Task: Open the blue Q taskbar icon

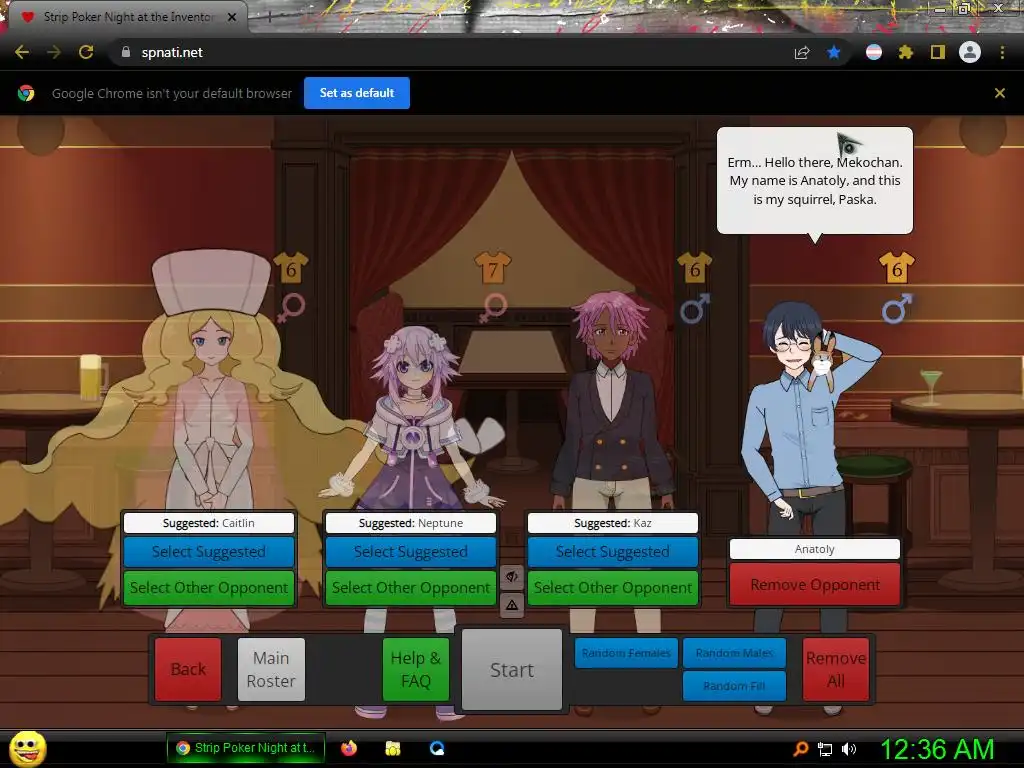Action: coord(437,748)
